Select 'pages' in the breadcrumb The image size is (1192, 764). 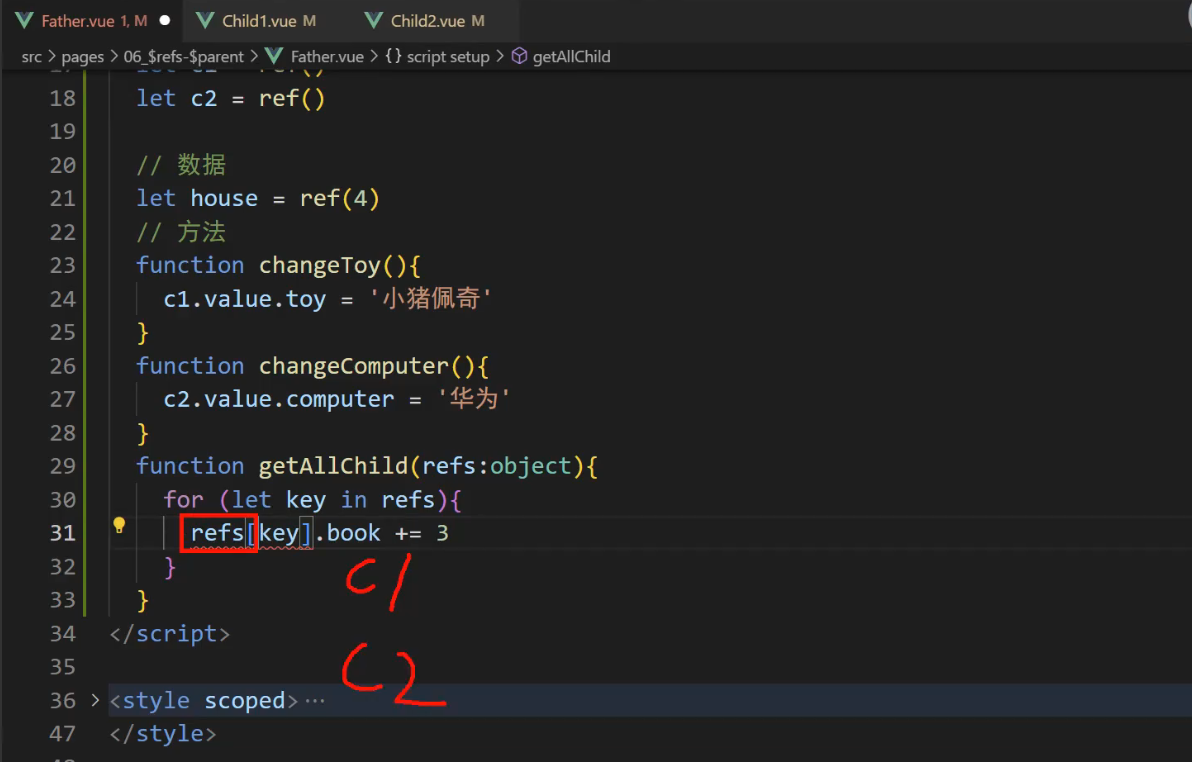click(x=82, y=57)
